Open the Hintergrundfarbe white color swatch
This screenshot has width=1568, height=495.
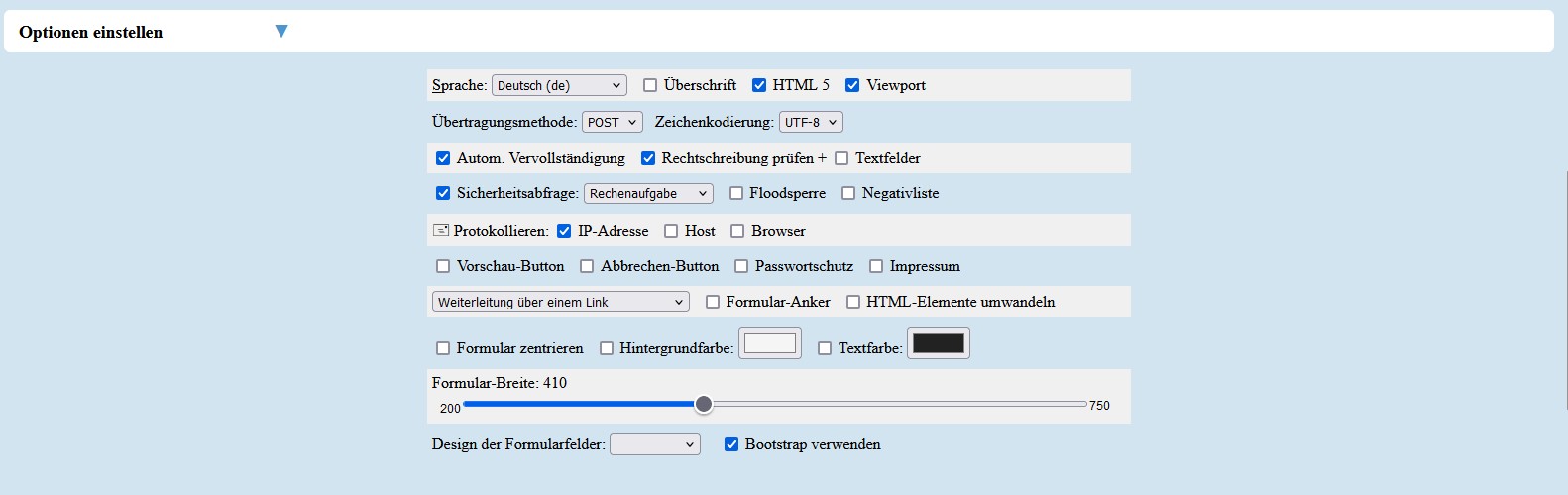coord(770,343)
